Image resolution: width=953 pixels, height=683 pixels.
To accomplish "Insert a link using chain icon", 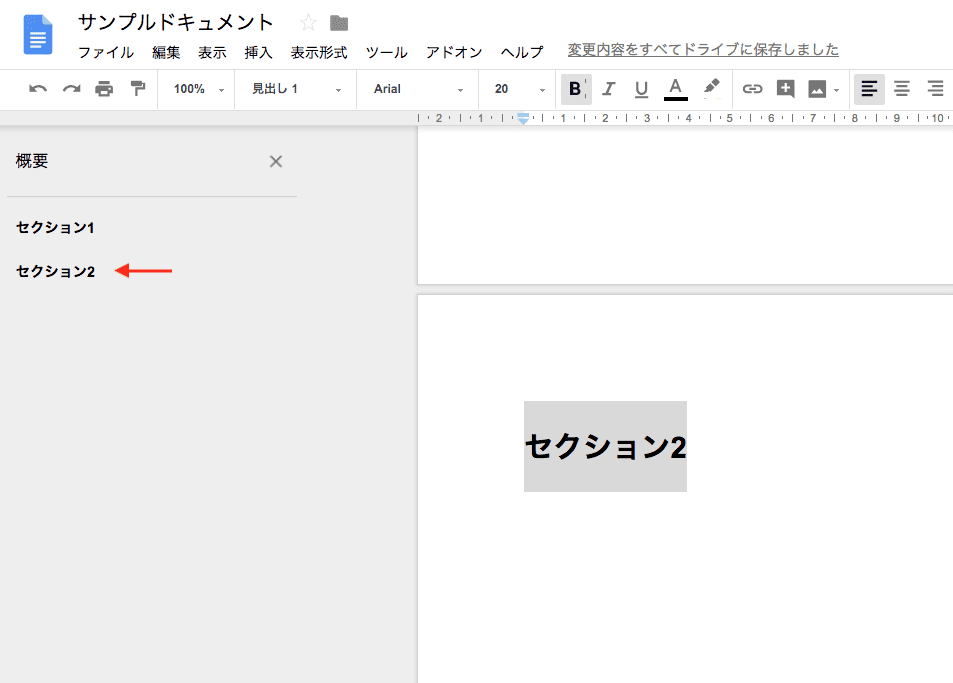I will (752, 89).
